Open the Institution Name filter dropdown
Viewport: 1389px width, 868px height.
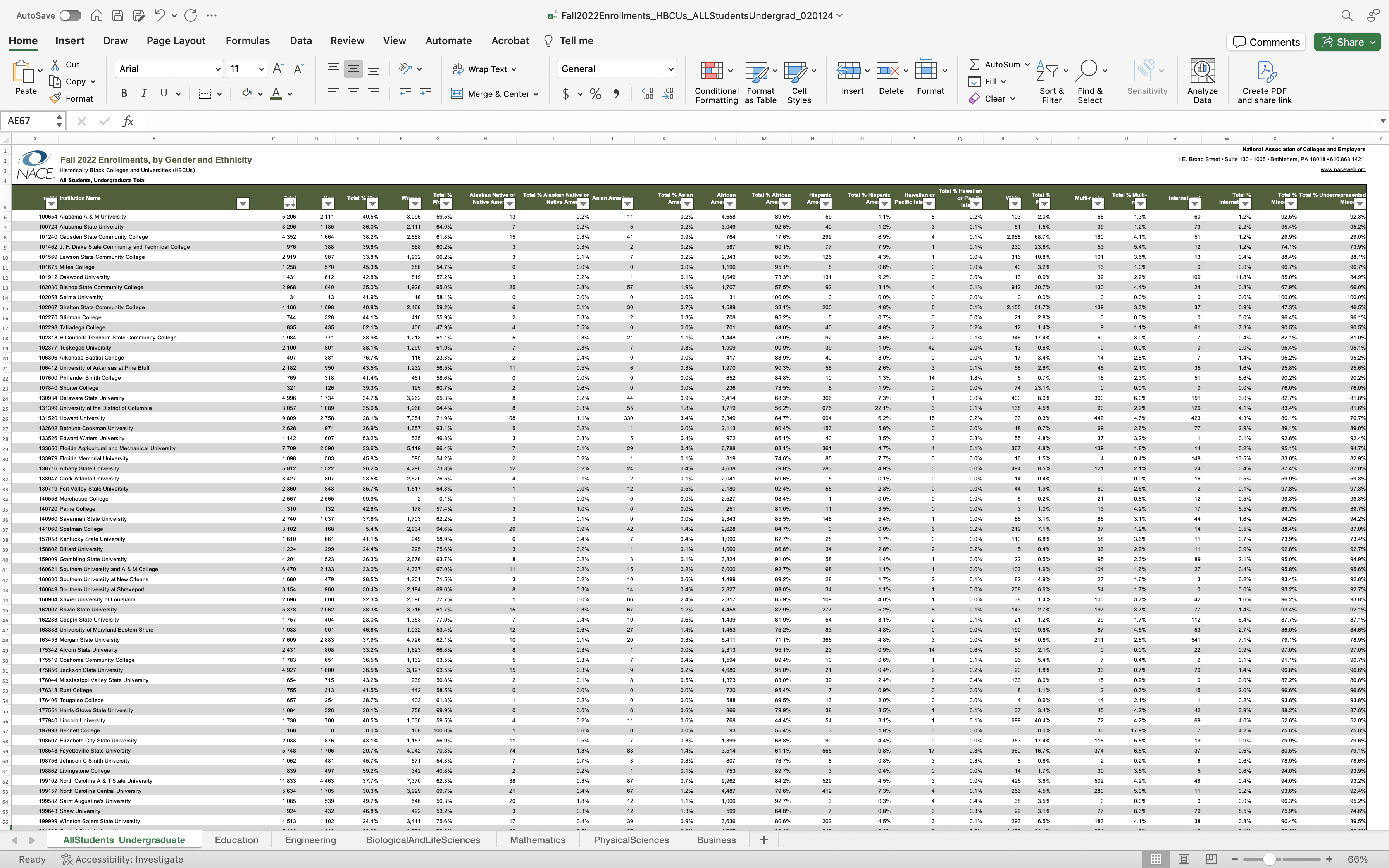click(x=243, y=203)
